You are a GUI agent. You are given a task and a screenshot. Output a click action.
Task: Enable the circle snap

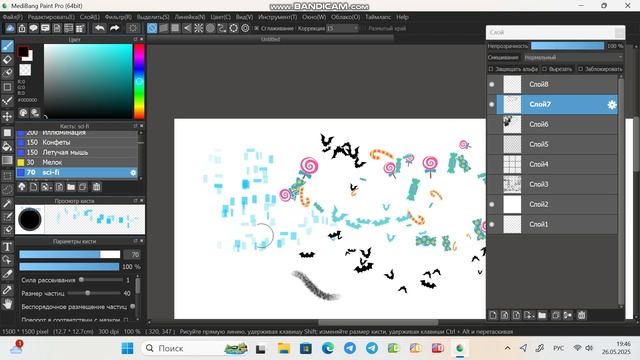tap(210, 28)
